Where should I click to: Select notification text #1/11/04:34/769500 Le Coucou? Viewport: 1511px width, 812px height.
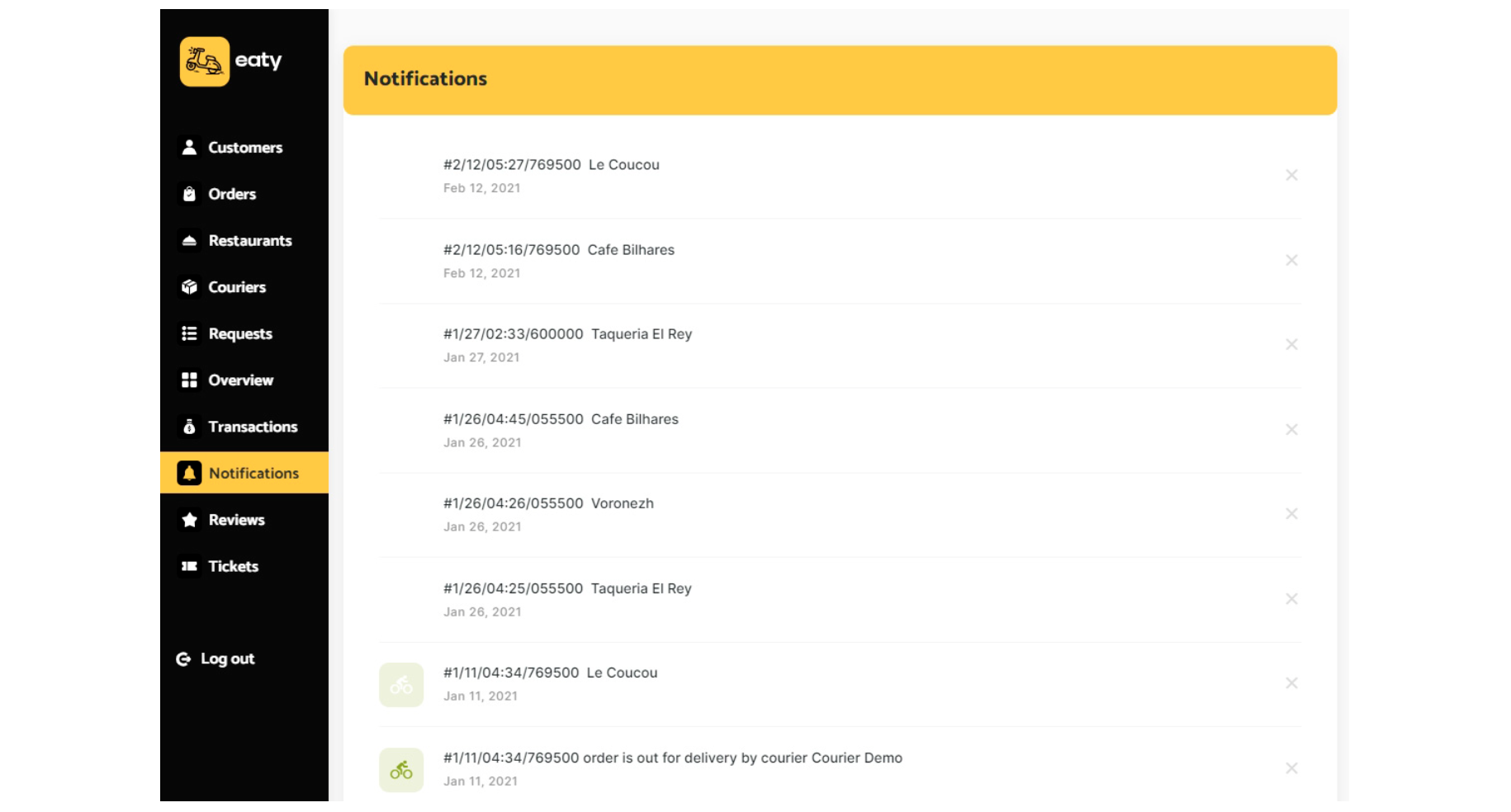point(551,673)
